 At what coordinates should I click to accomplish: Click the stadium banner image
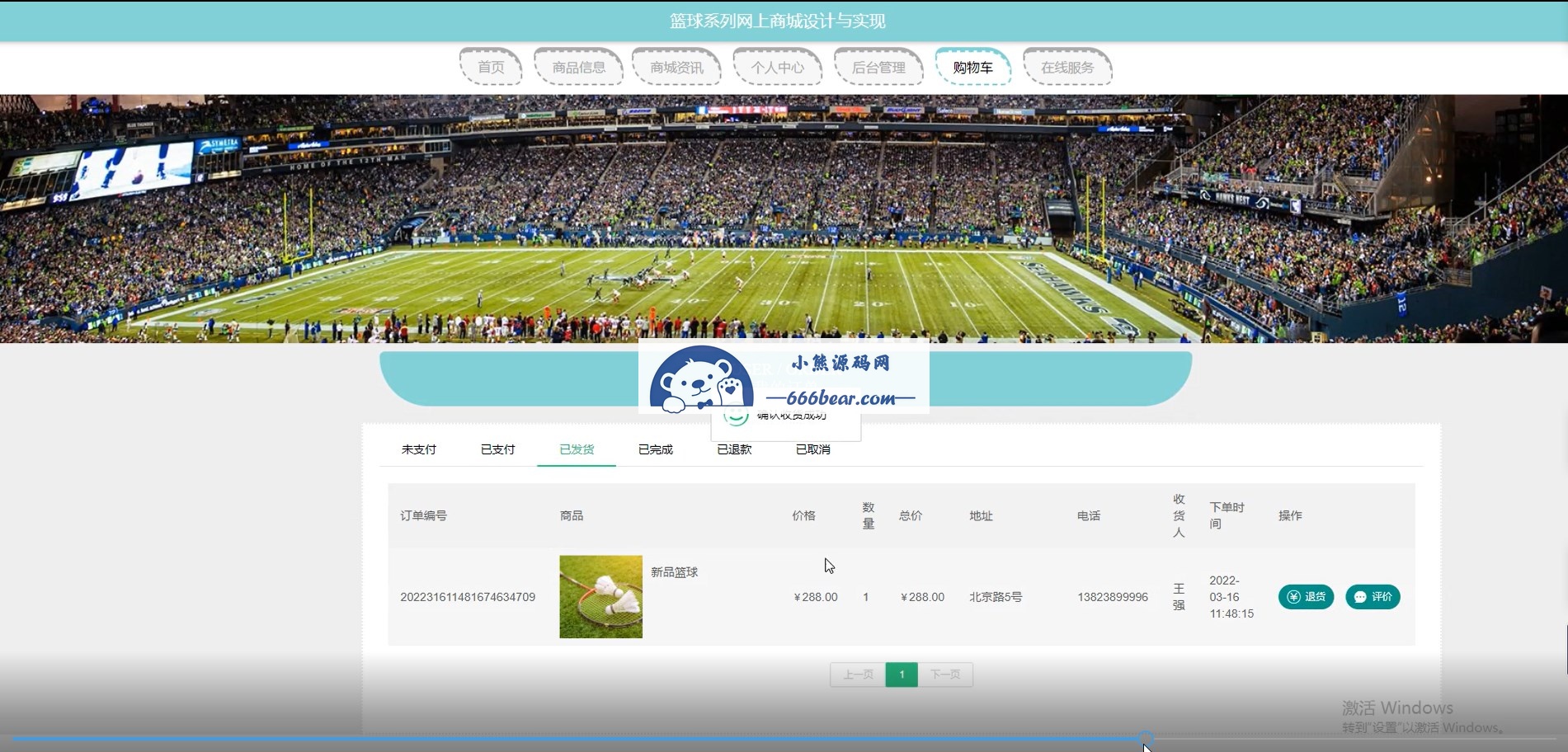click(x=784, y=219)
